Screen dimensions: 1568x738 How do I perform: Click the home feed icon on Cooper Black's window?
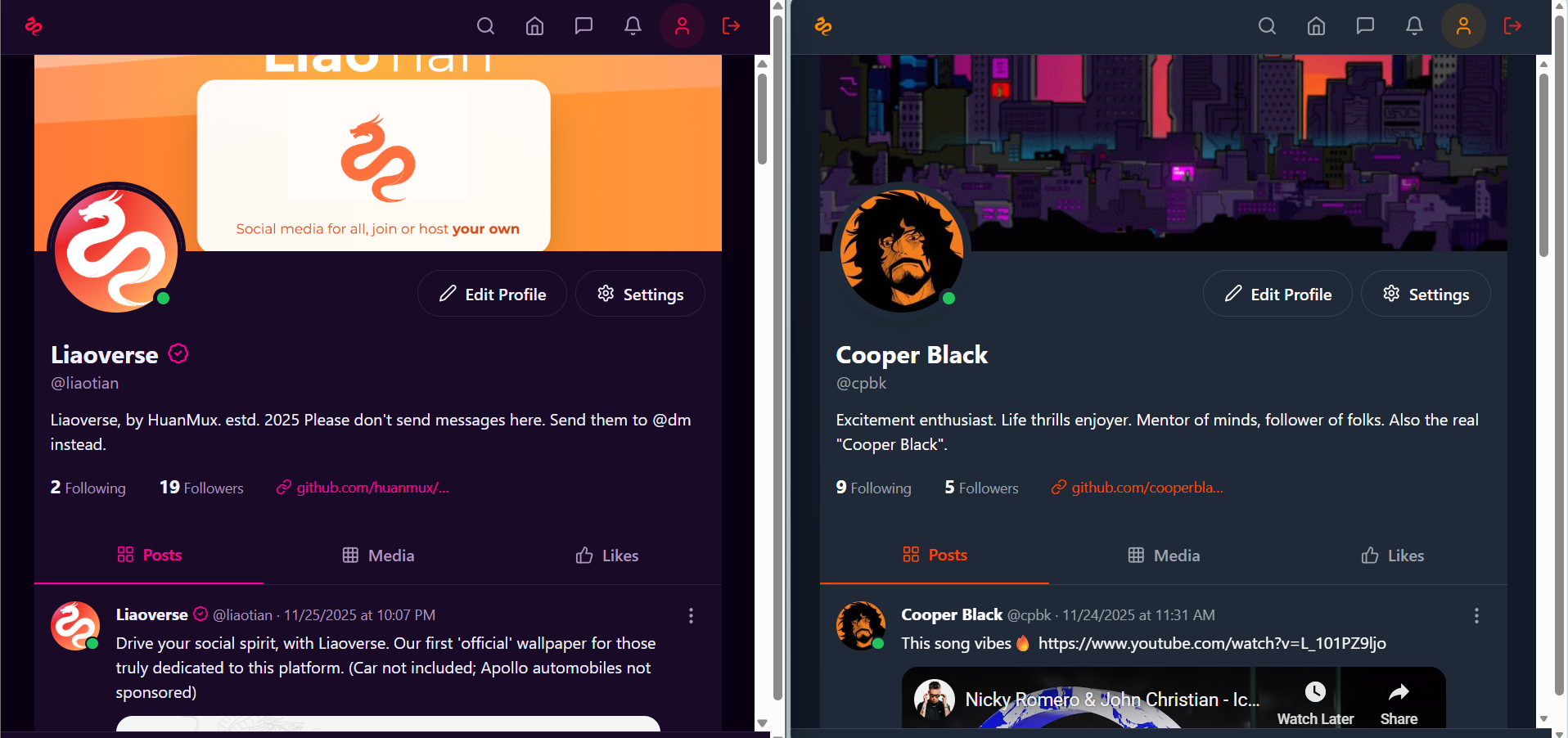point(1315,25)
